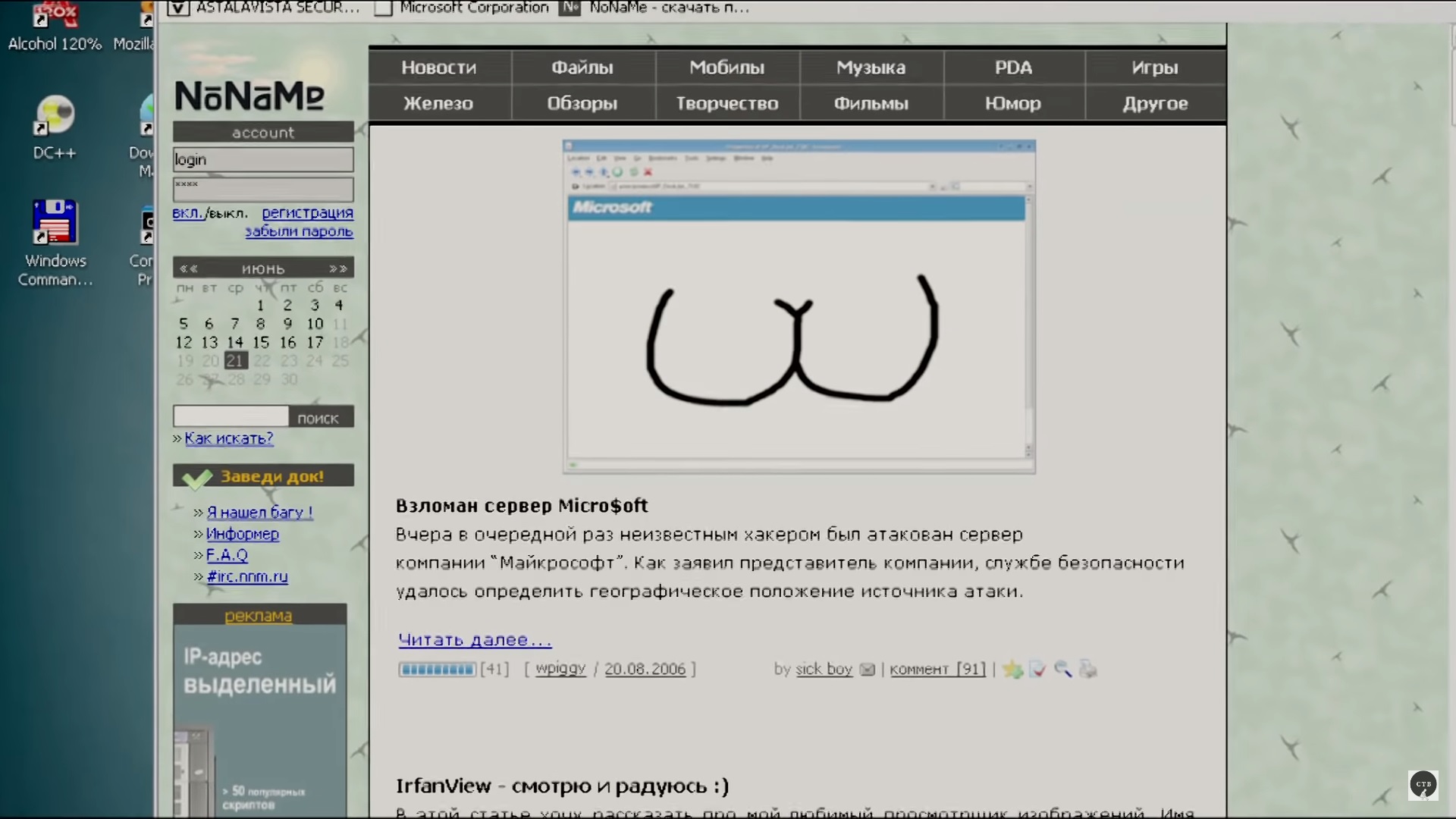The image size is (1456, 819).
Task: Open the Мобилы section
Action: tap(727, 67)
